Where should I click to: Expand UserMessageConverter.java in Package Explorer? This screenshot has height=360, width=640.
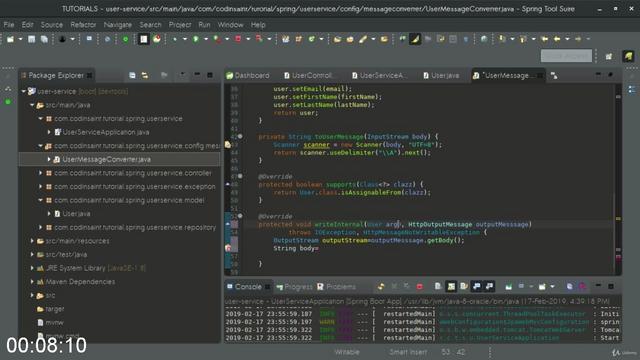[49, 159]
